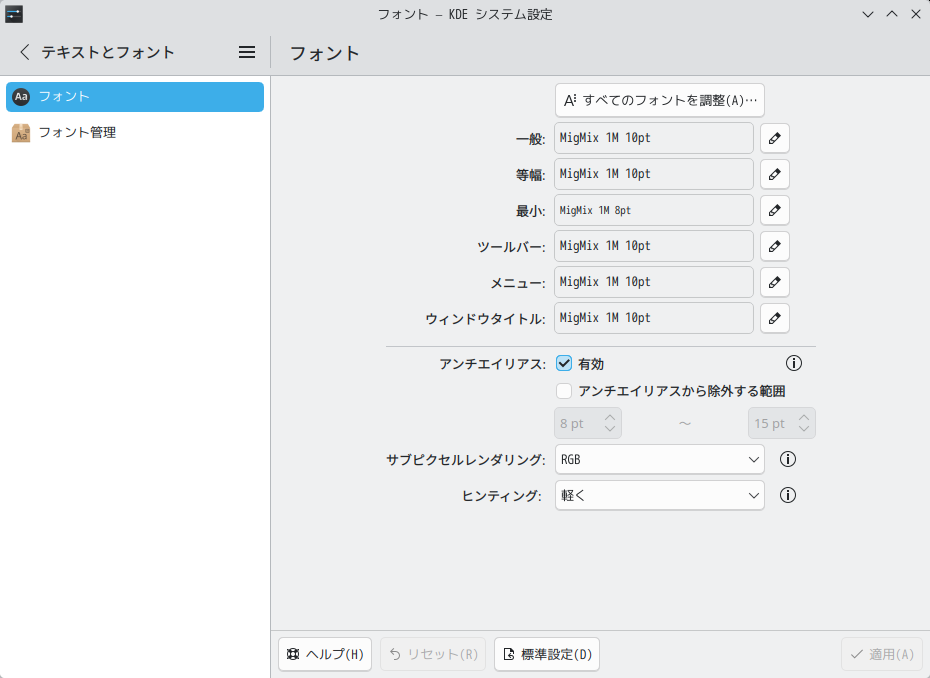Screen dimensions: 930x678
Task: Open the hamburger menu next to テキストとフォント
Action: tap(246, 52)
